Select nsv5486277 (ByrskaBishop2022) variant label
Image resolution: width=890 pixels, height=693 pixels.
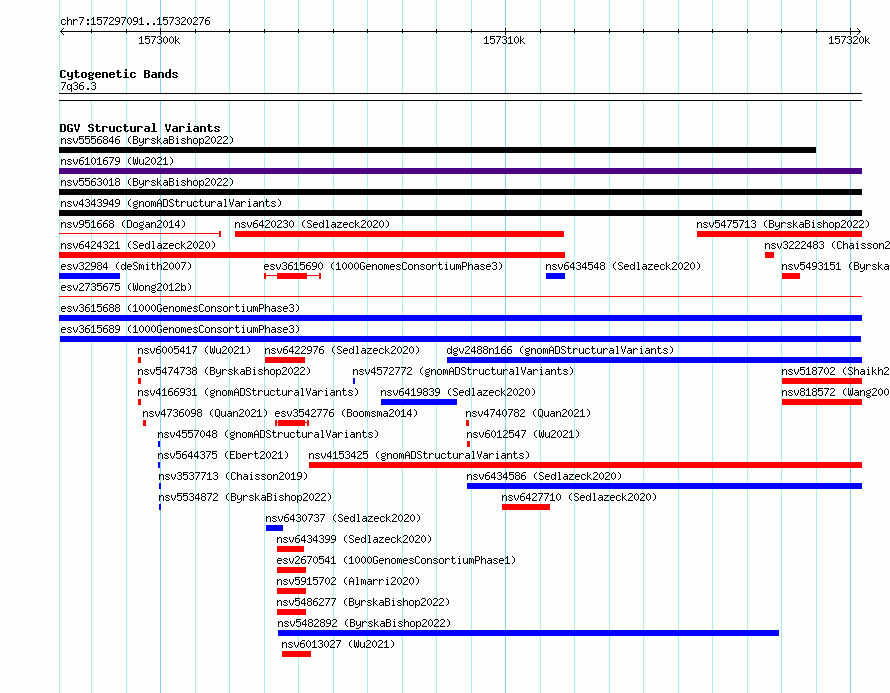[x=363, y=602]
